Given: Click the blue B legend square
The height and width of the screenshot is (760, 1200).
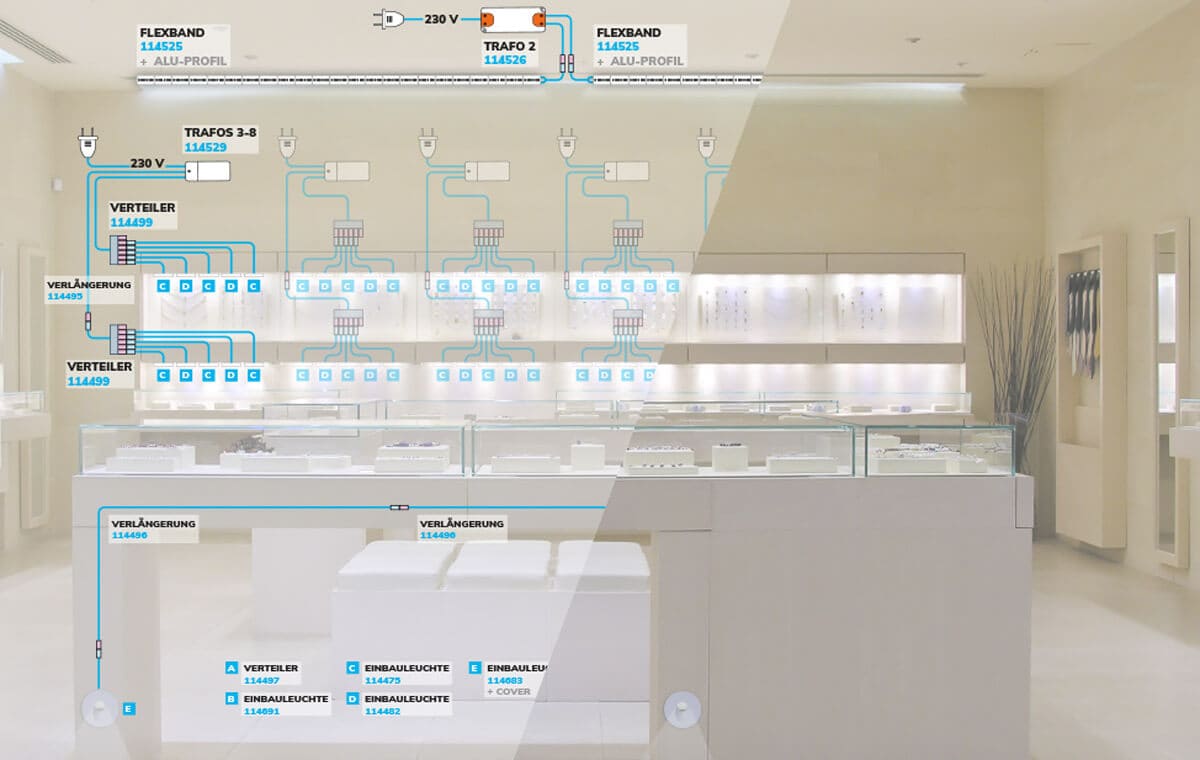Looking at the screenshot, I should (x=232, y=699).
